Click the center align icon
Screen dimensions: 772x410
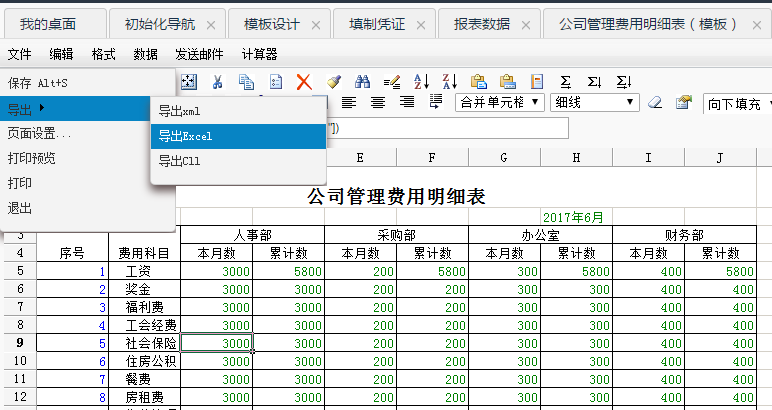coord(378,102)
